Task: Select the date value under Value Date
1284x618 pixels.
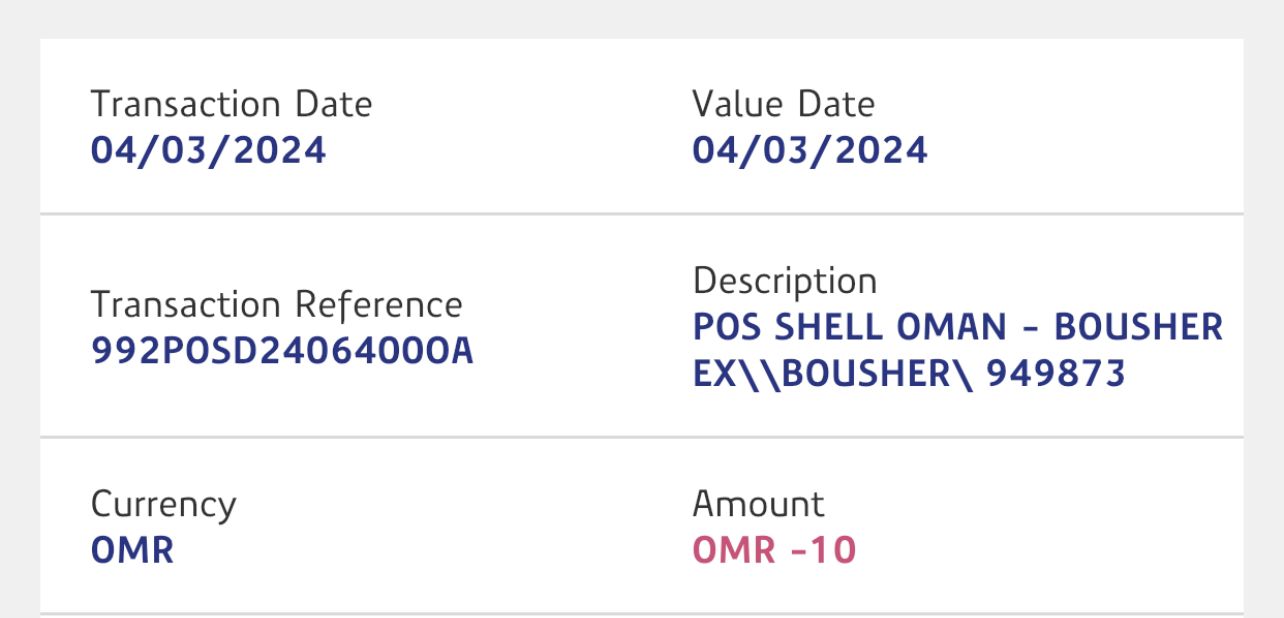Action: pyautogui.click(x=809, y=151)
